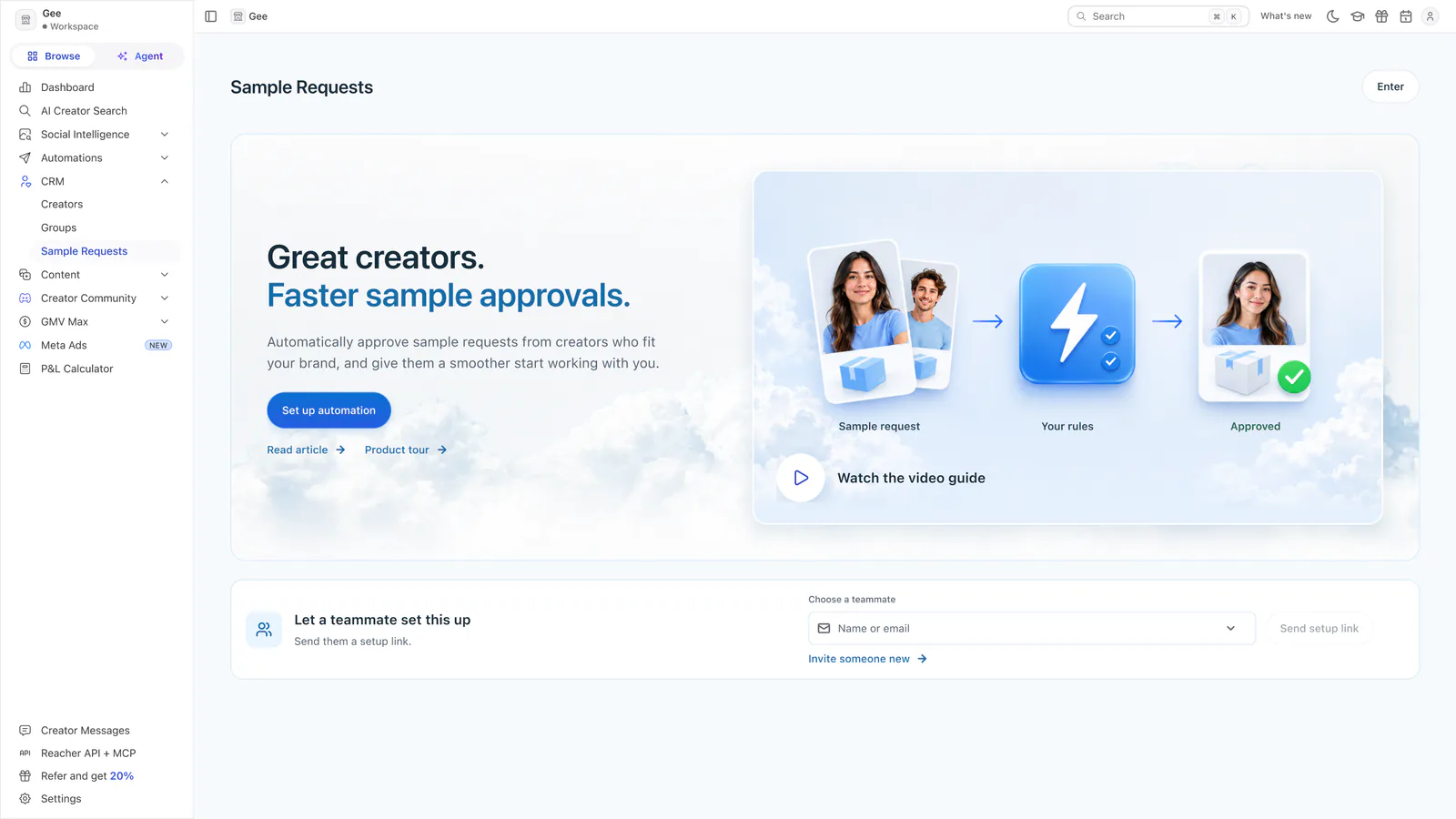The width and height of the screenshot is (1456, 819).
Task: Open the graduation cap academy icon
Action: coord(1358,16)
